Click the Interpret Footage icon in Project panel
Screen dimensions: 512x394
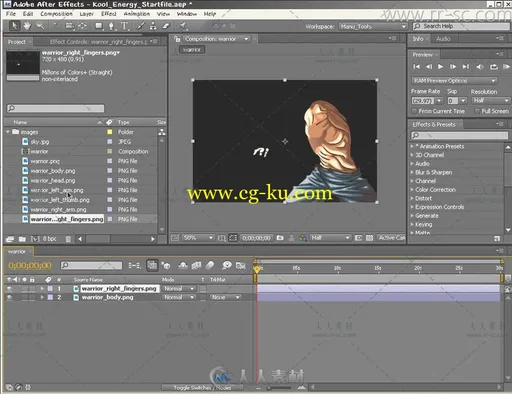coord(10,239)
